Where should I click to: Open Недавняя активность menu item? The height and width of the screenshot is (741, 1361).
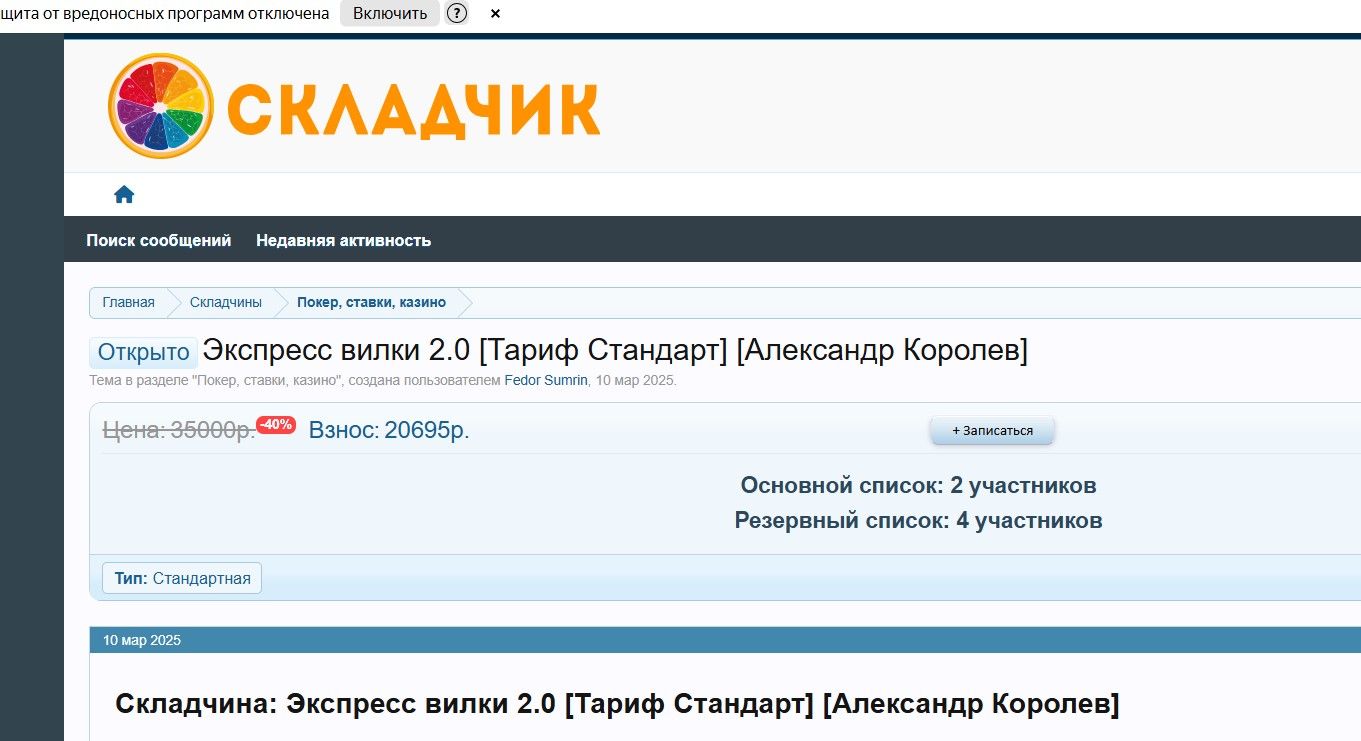point(343,240)
